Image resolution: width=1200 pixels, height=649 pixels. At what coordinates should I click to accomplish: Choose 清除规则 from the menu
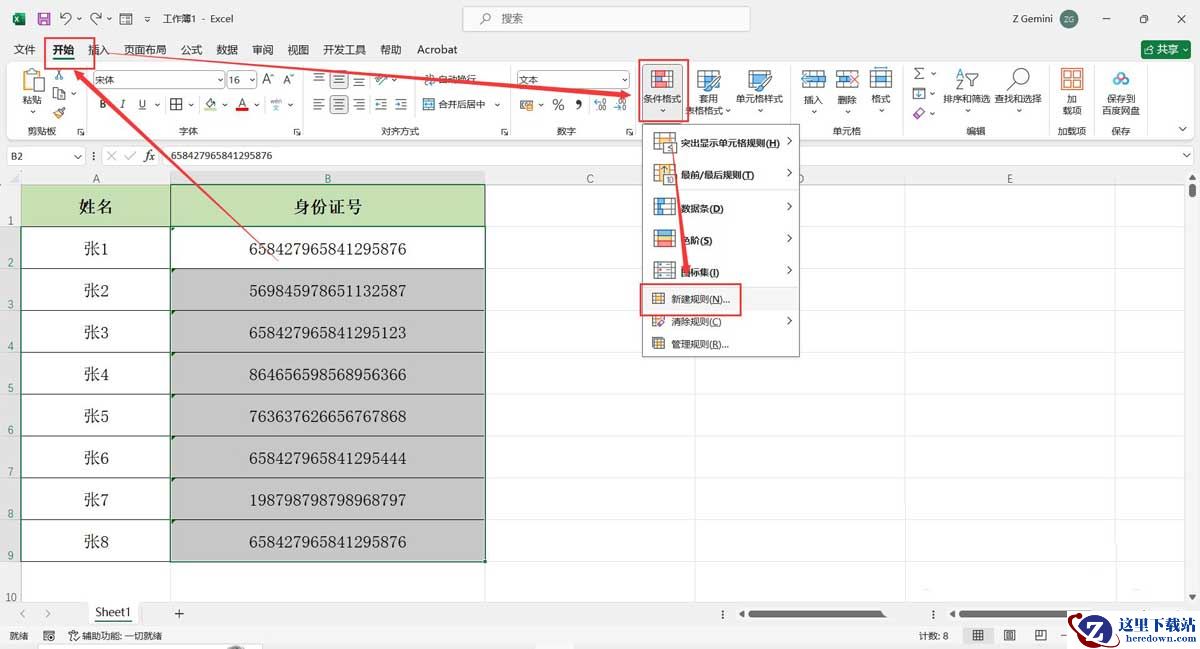pyautogui.click(x=720, y=321)
